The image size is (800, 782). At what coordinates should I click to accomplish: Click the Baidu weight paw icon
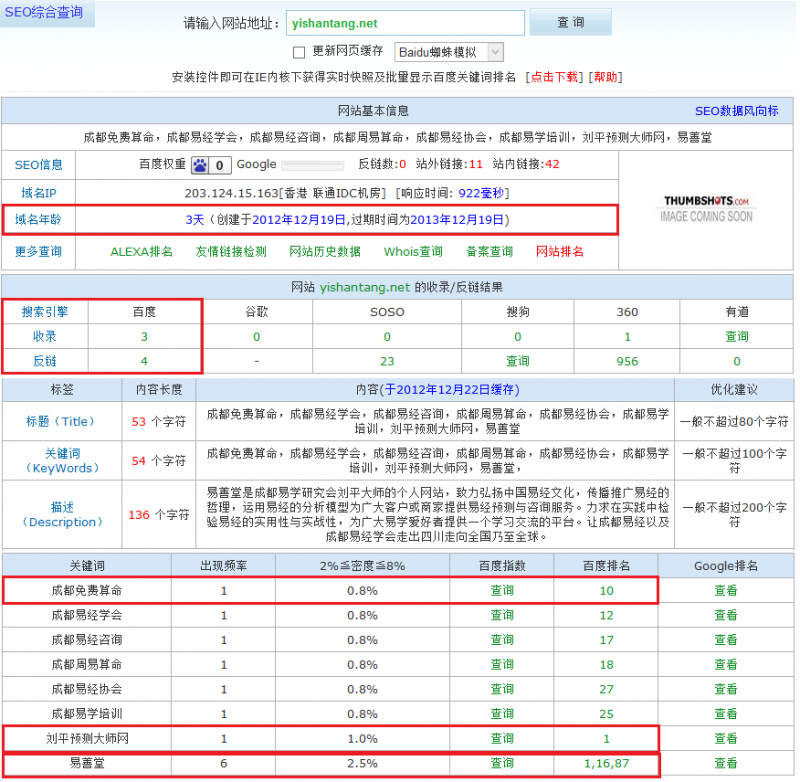[199, 165]
